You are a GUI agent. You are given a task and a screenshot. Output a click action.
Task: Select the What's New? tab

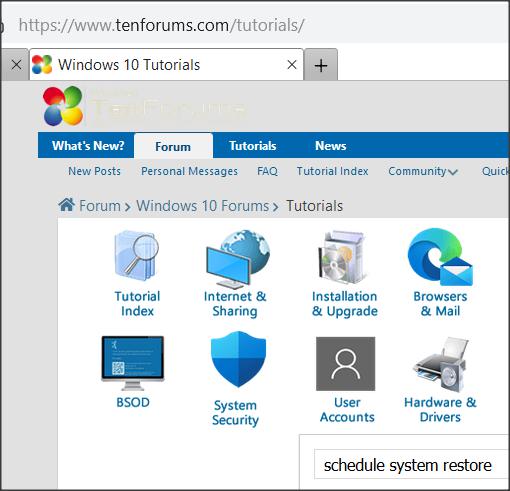click(88, 146)
